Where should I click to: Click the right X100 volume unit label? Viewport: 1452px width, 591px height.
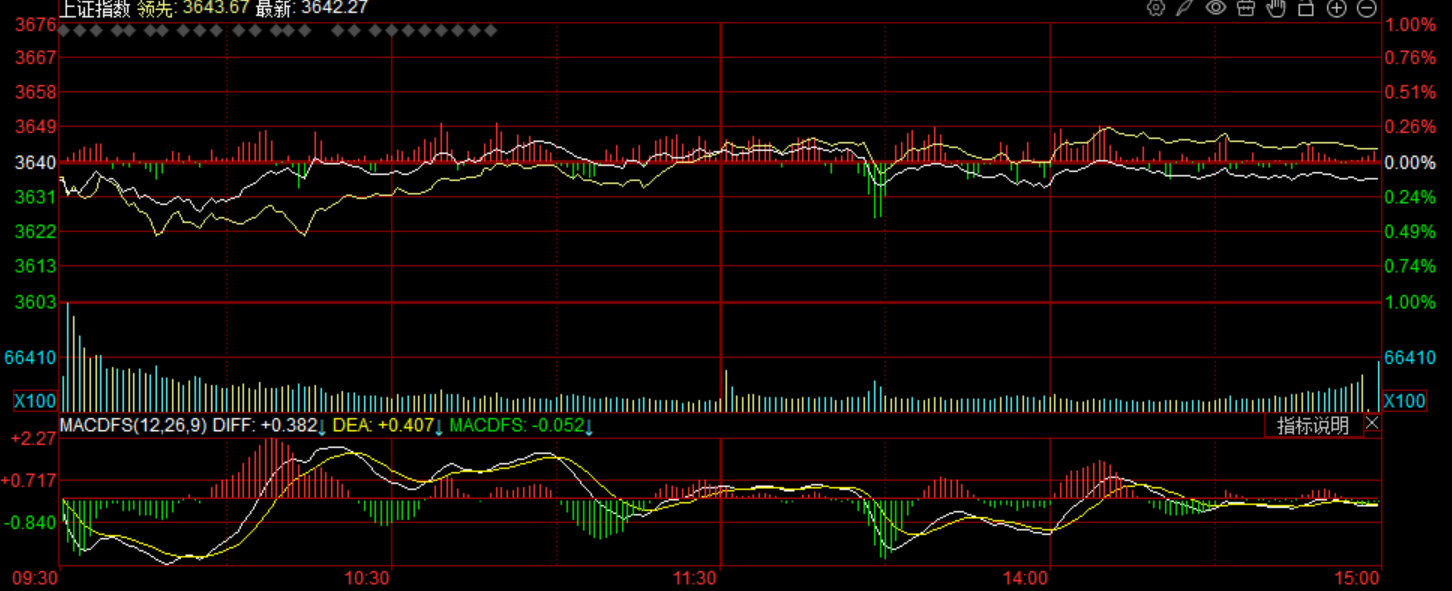click(1404, 401)
